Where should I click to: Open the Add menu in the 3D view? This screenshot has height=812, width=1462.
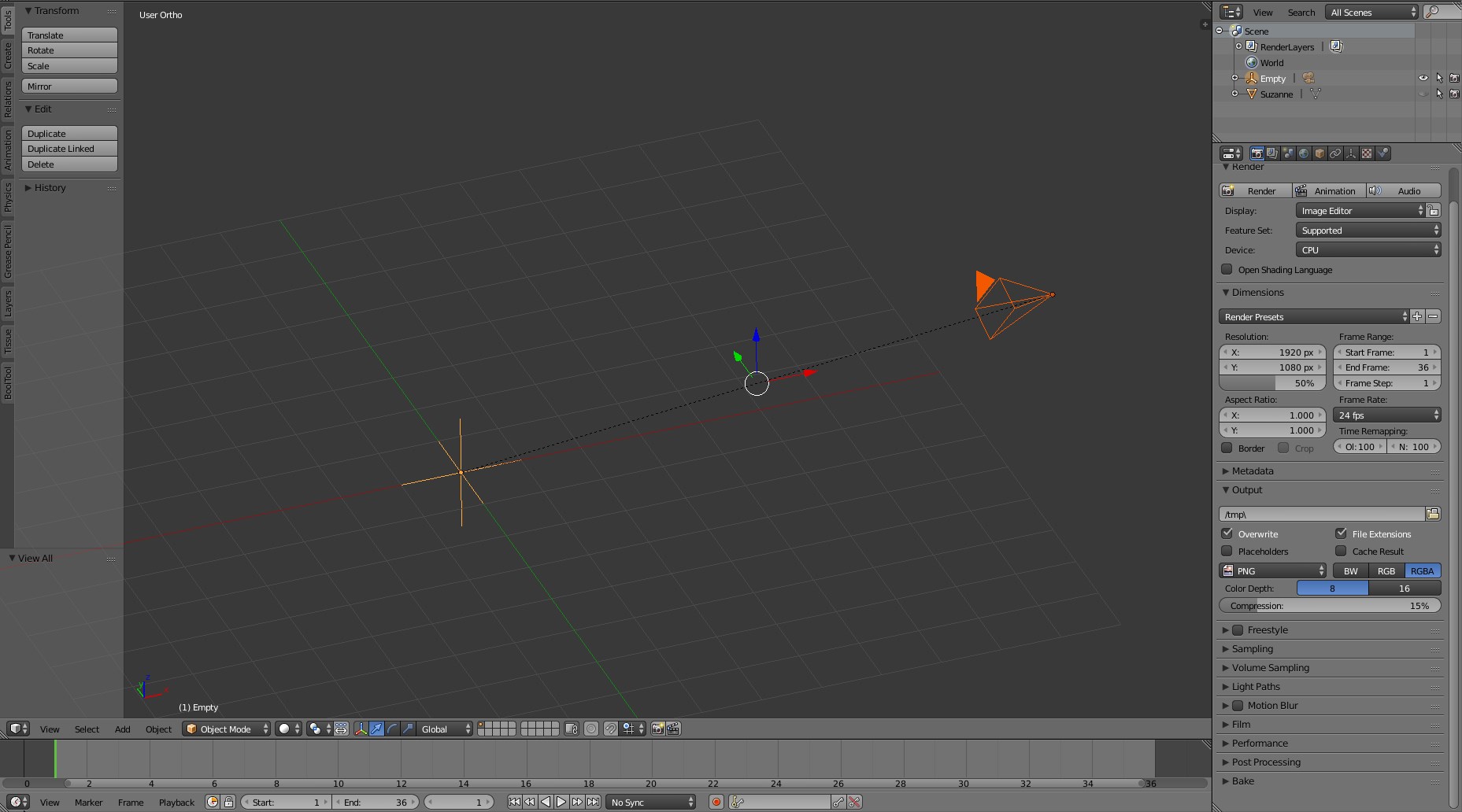pos(122,729)
